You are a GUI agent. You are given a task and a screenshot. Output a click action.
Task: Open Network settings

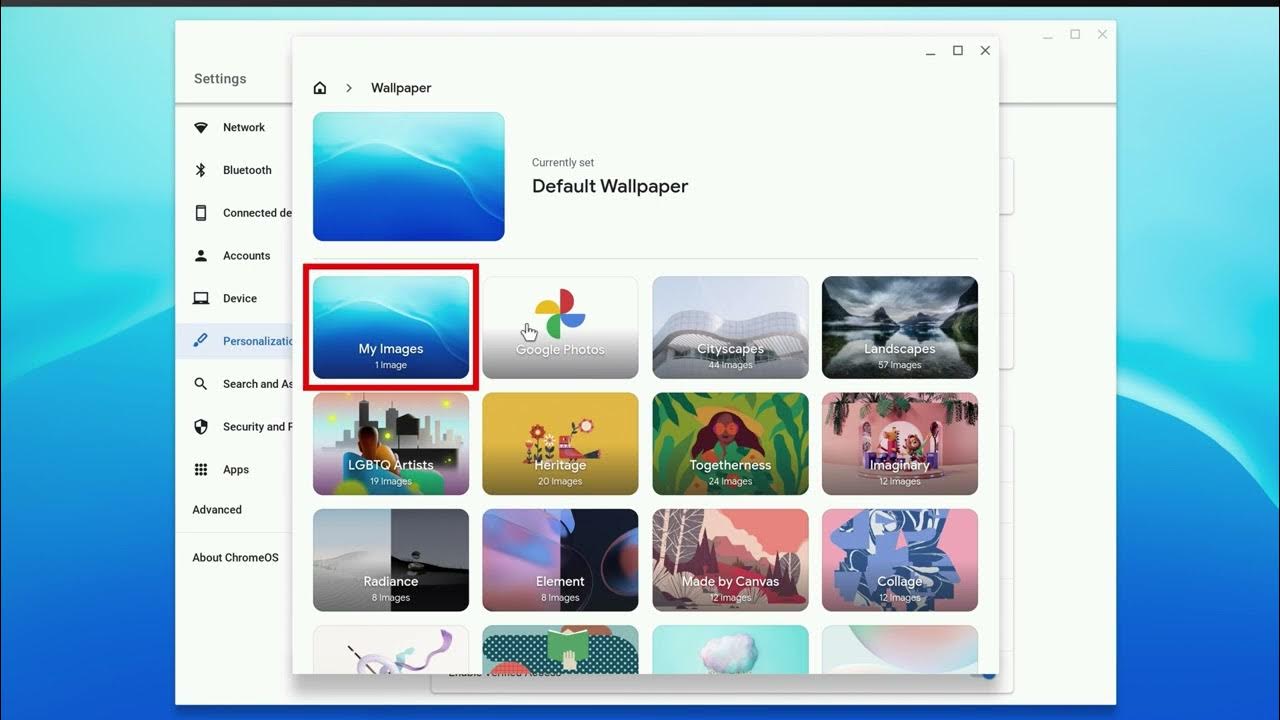pyautogui.click(x=244, y=128)
